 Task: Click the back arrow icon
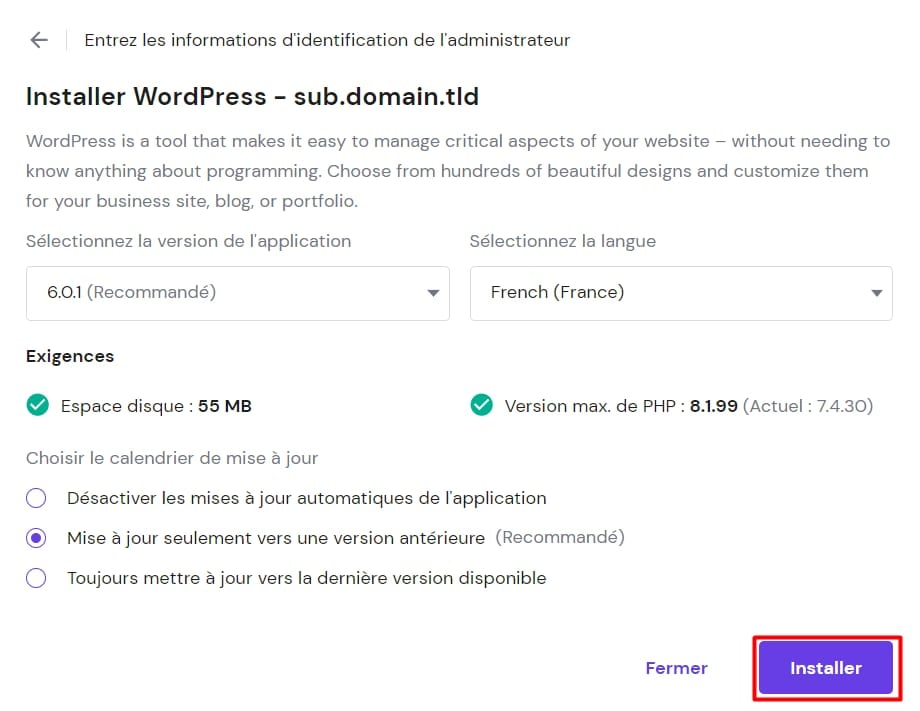[39, 40]
